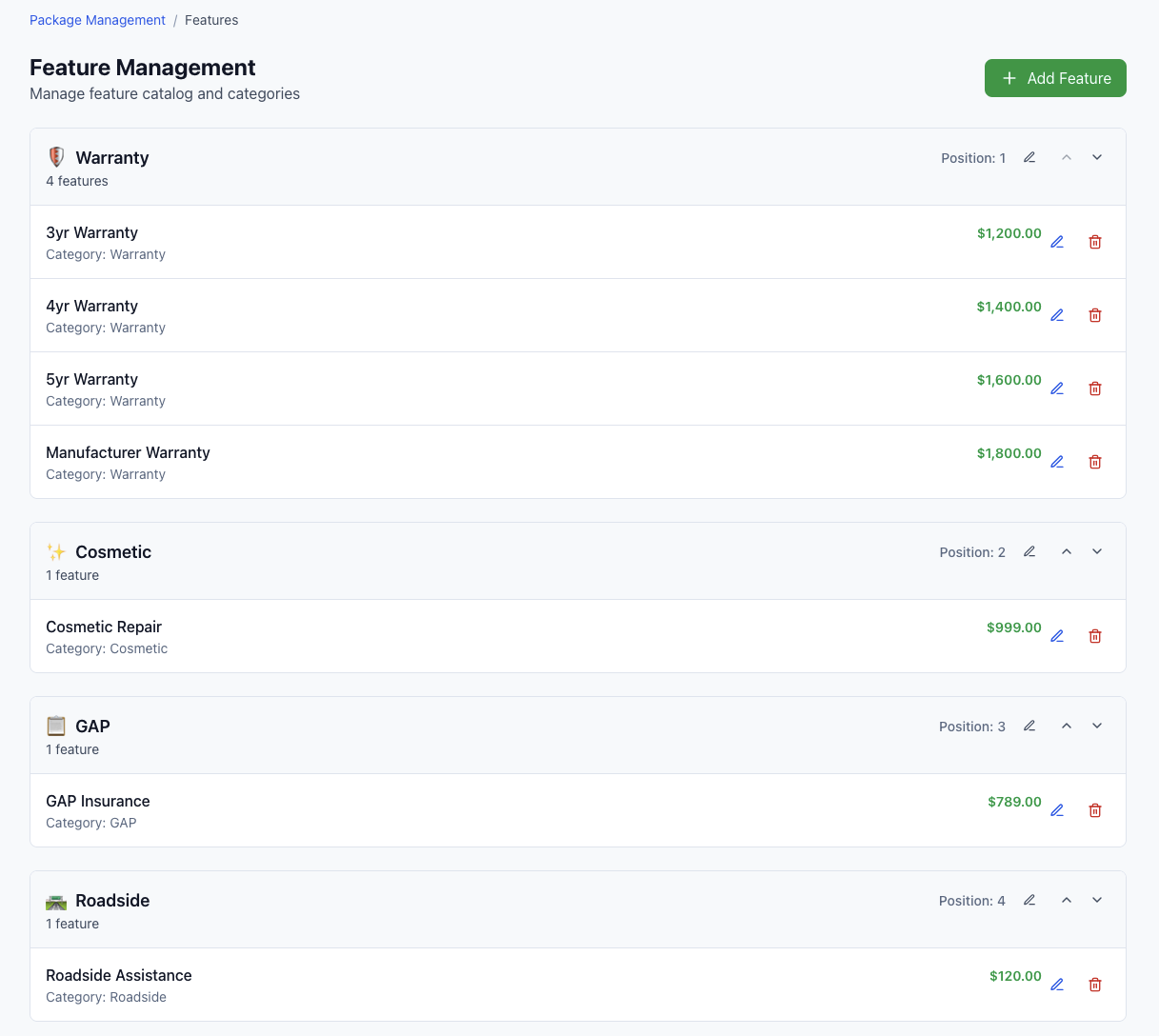This screenshot has height=1036, width=1159.
Task: Click the Add Feature button
Action: coord(1055,78)
